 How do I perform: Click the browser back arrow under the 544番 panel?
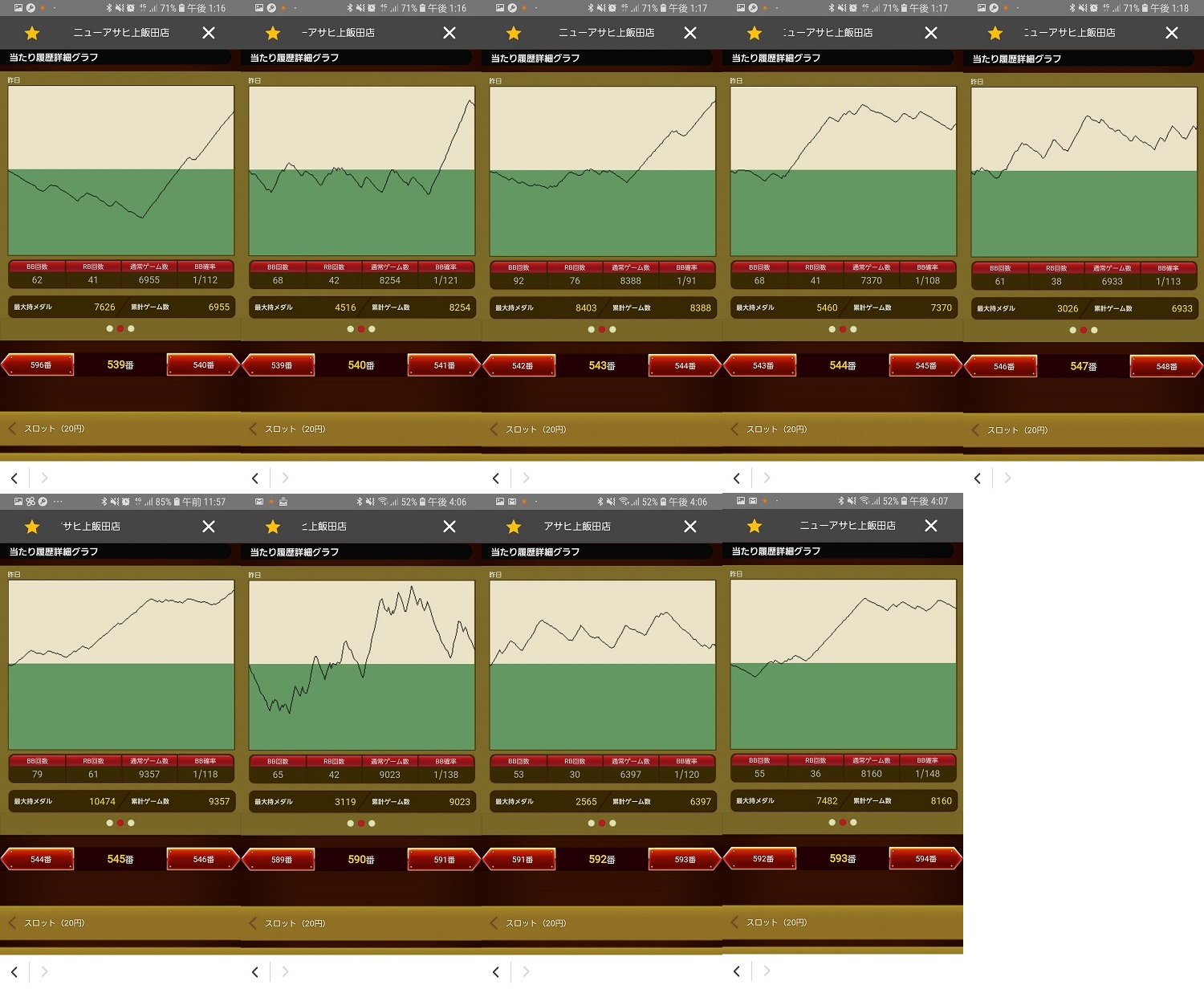point(737,478)
